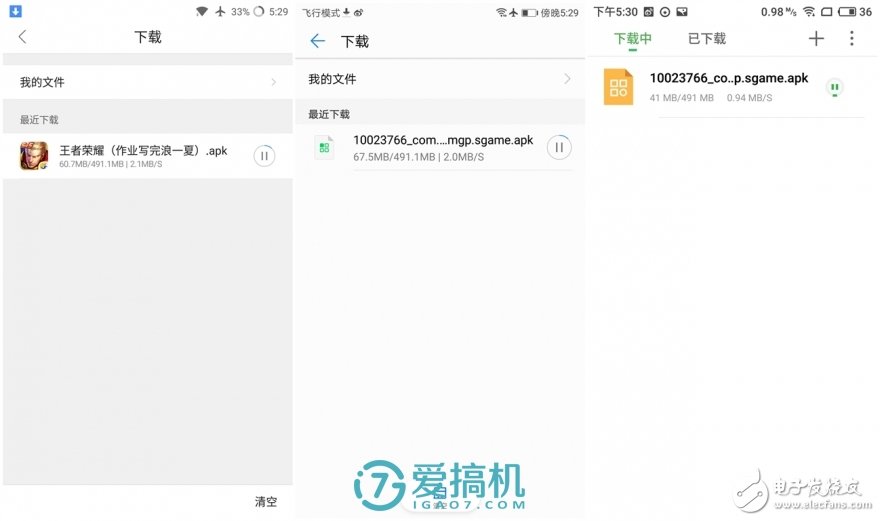Switch to the 下载中 tab
The image size is (880, 521).
(632, 39)
